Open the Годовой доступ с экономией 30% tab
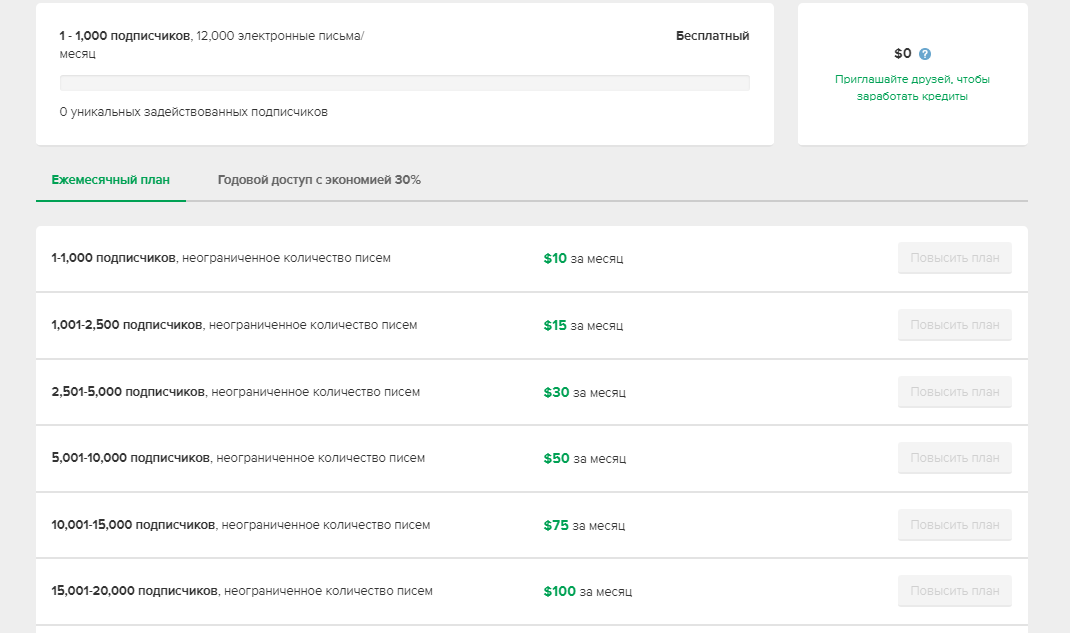 319,180
